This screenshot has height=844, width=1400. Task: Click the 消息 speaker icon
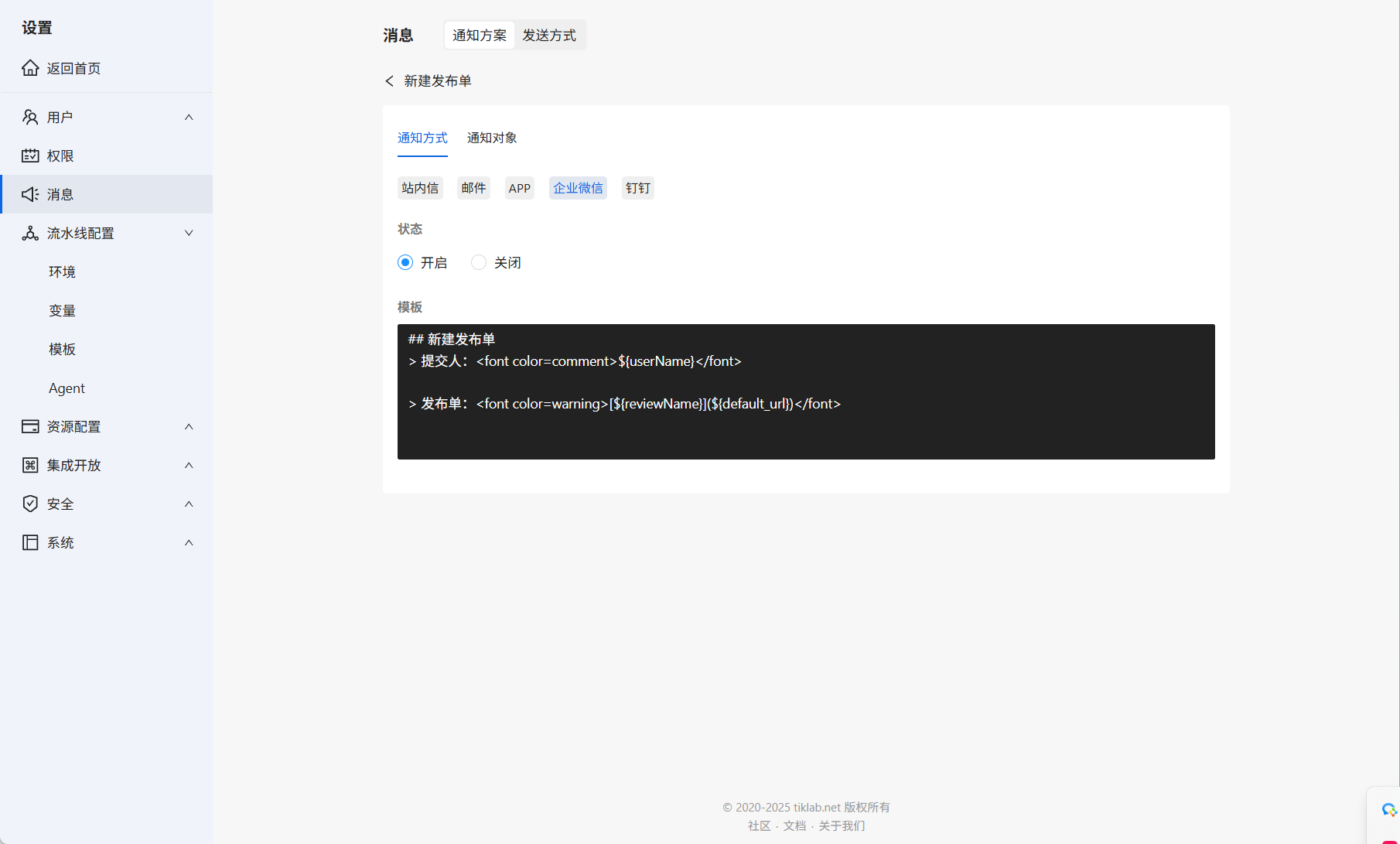pyautogui.click(x=30, y=194)
